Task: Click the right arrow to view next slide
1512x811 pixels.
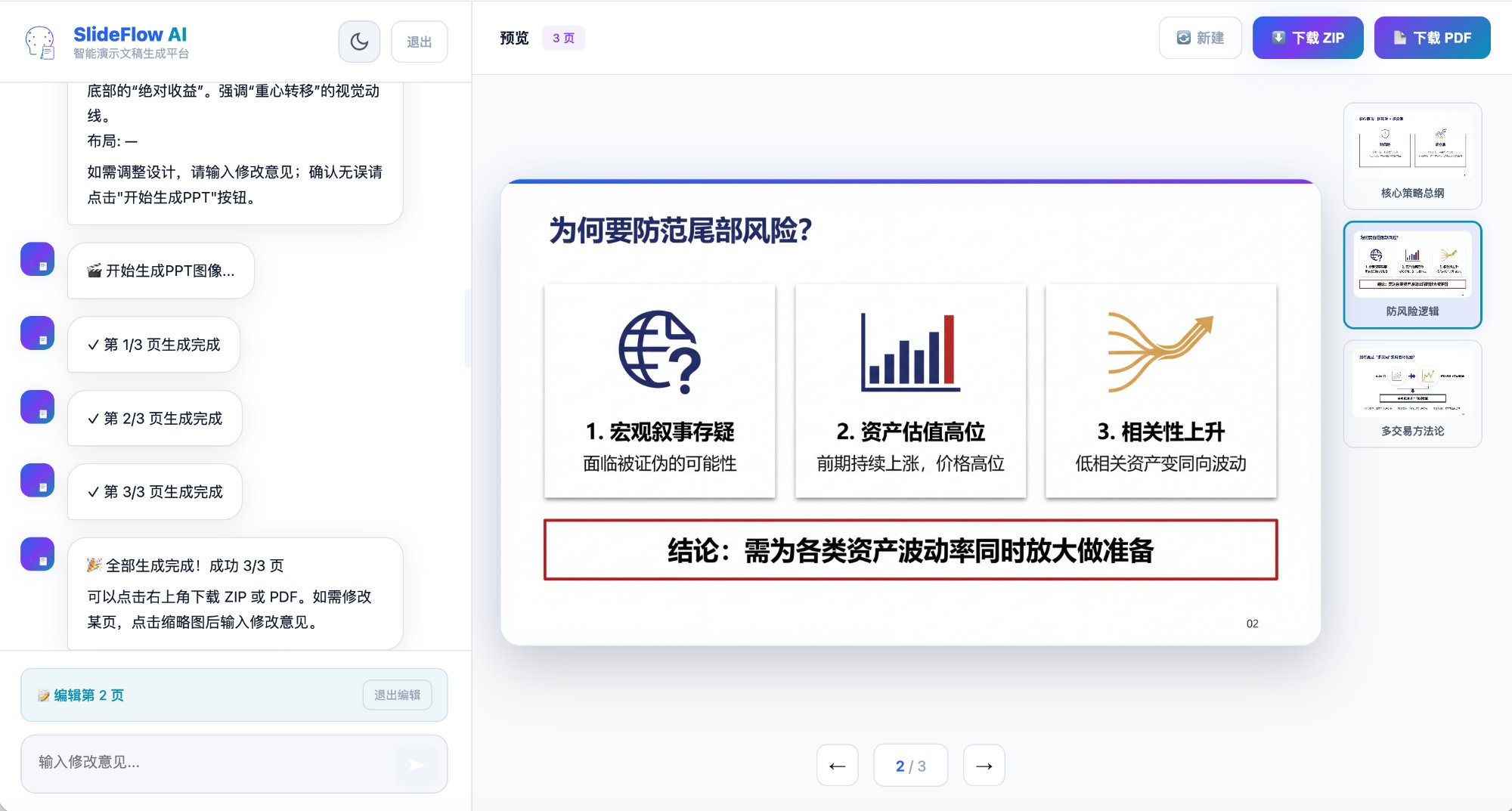Action: [x=984, y=766]
